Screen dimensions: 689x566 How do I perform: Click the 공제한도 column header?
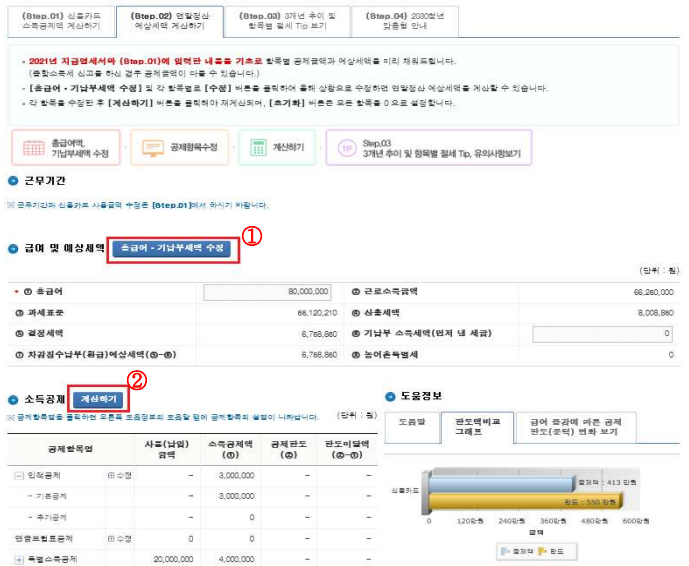(x=288, y=449)
